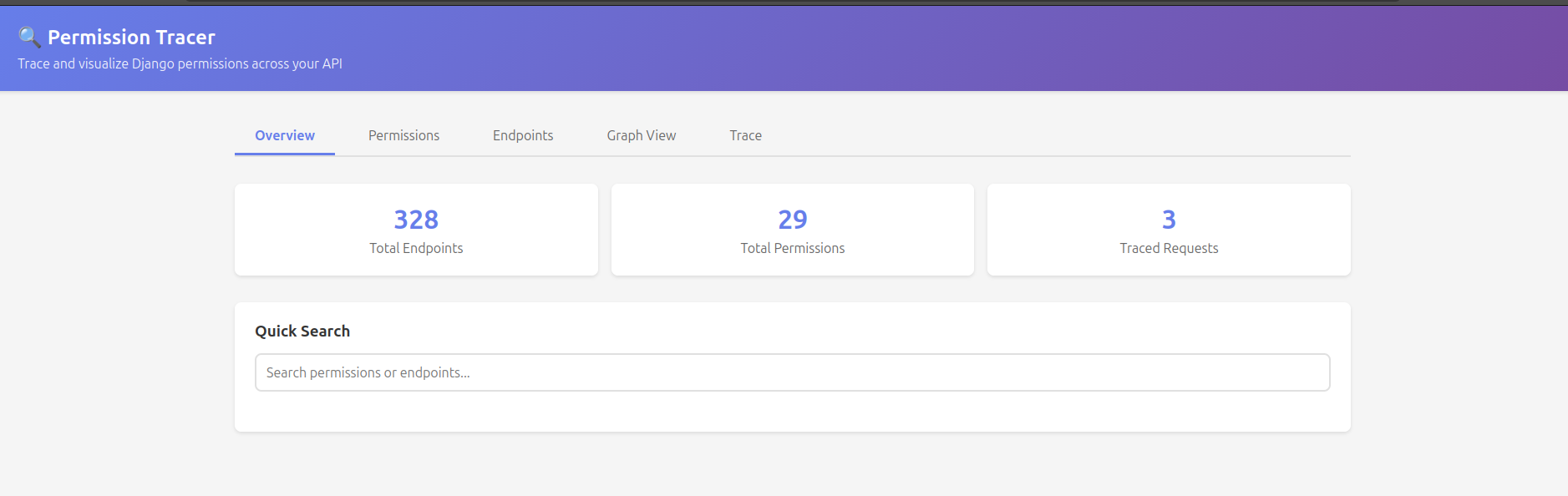Click the Permission Tracer title

[131, 38]
